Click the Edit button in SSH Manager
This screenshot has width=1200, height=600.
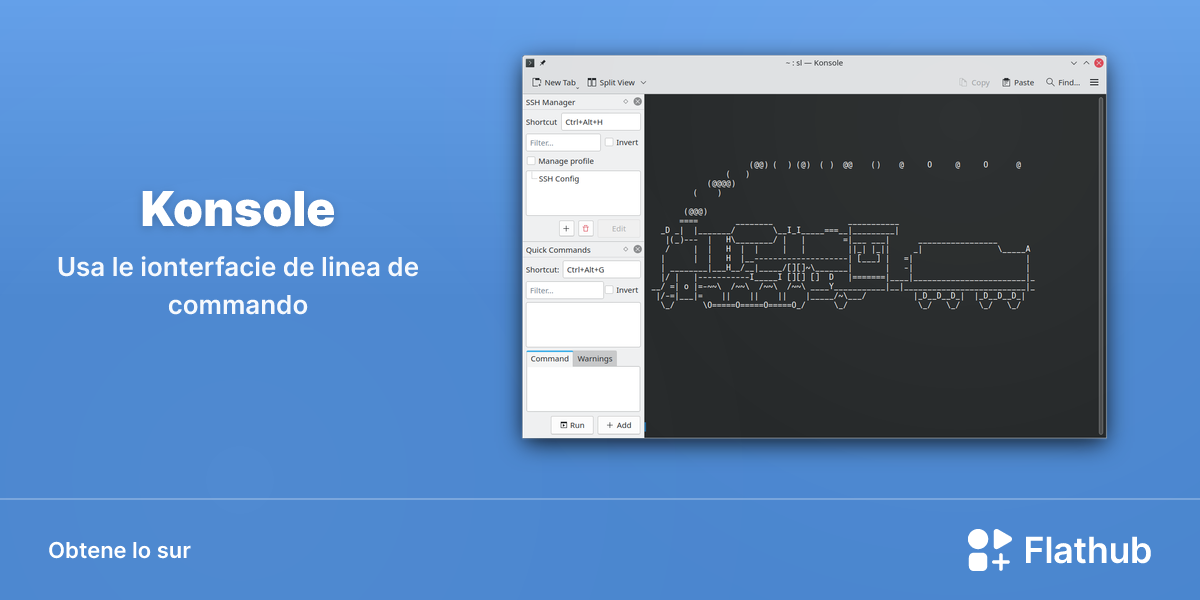[619, 229]
